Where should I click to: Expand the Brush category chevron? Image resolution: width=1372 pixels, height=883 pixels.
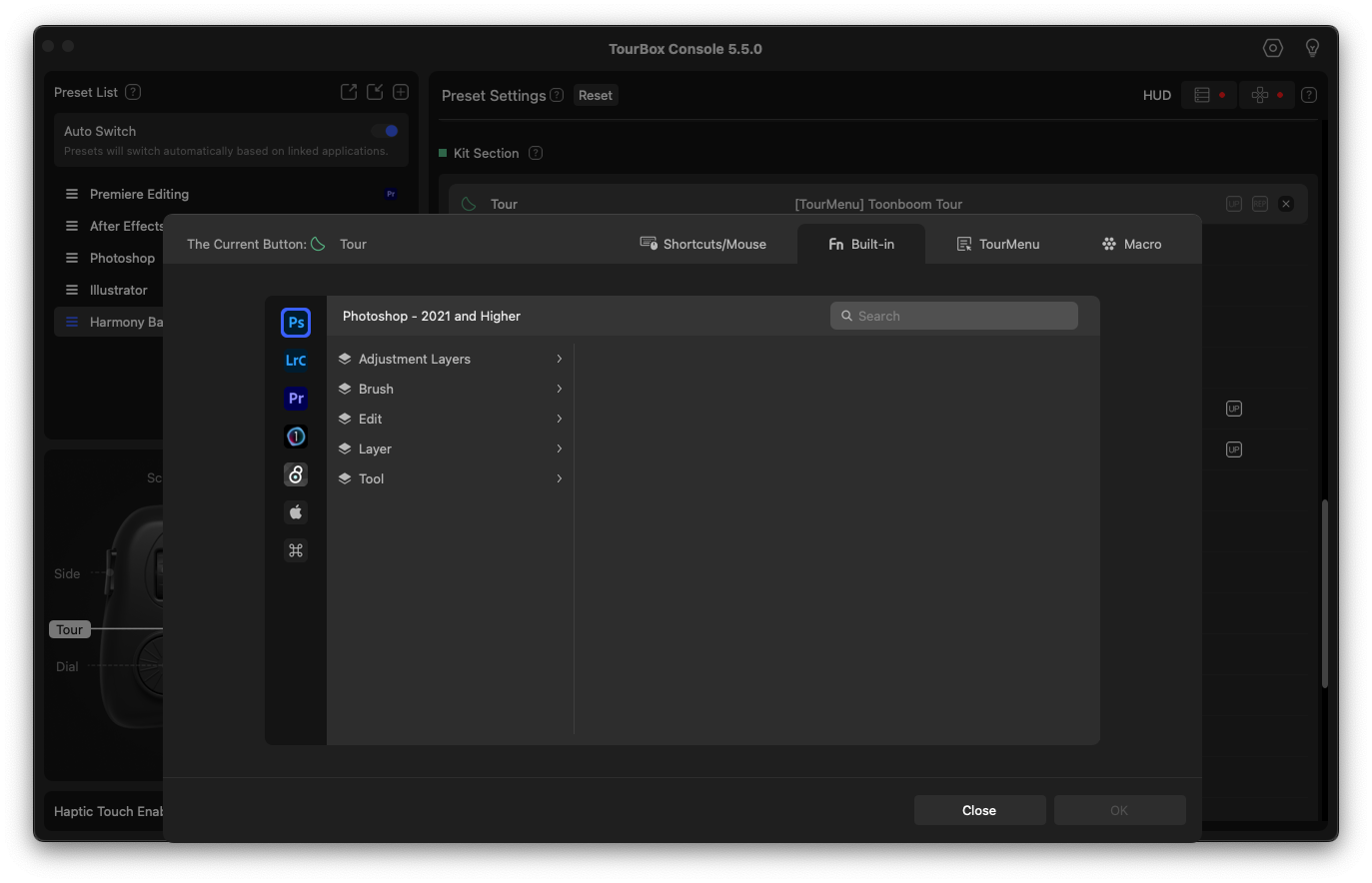(x=559, y=389)
